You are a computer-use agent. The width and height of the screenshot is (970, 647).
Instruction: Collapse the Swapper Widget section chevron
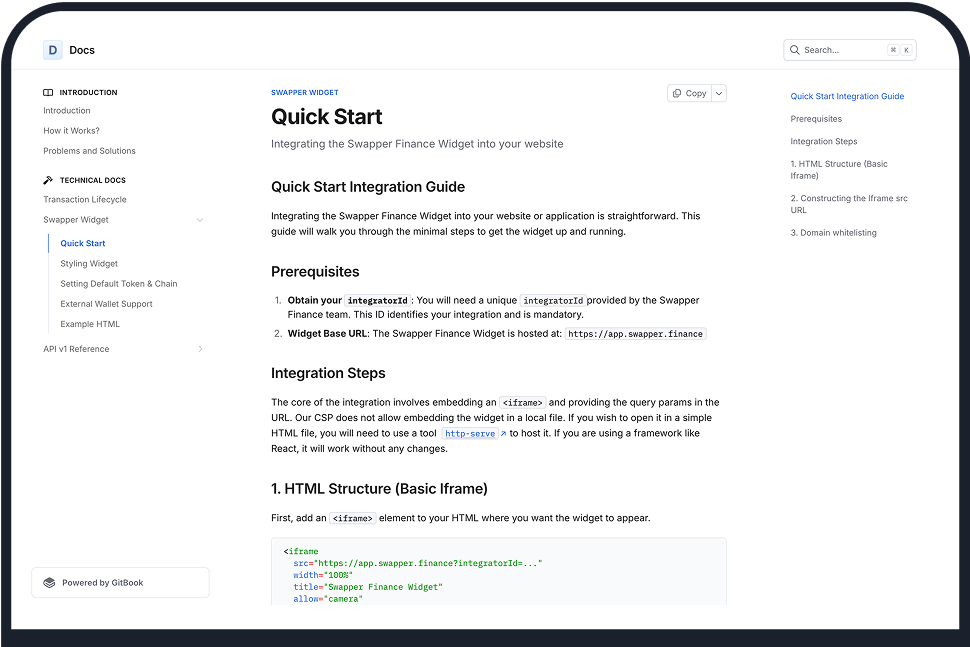click(200, 220)
